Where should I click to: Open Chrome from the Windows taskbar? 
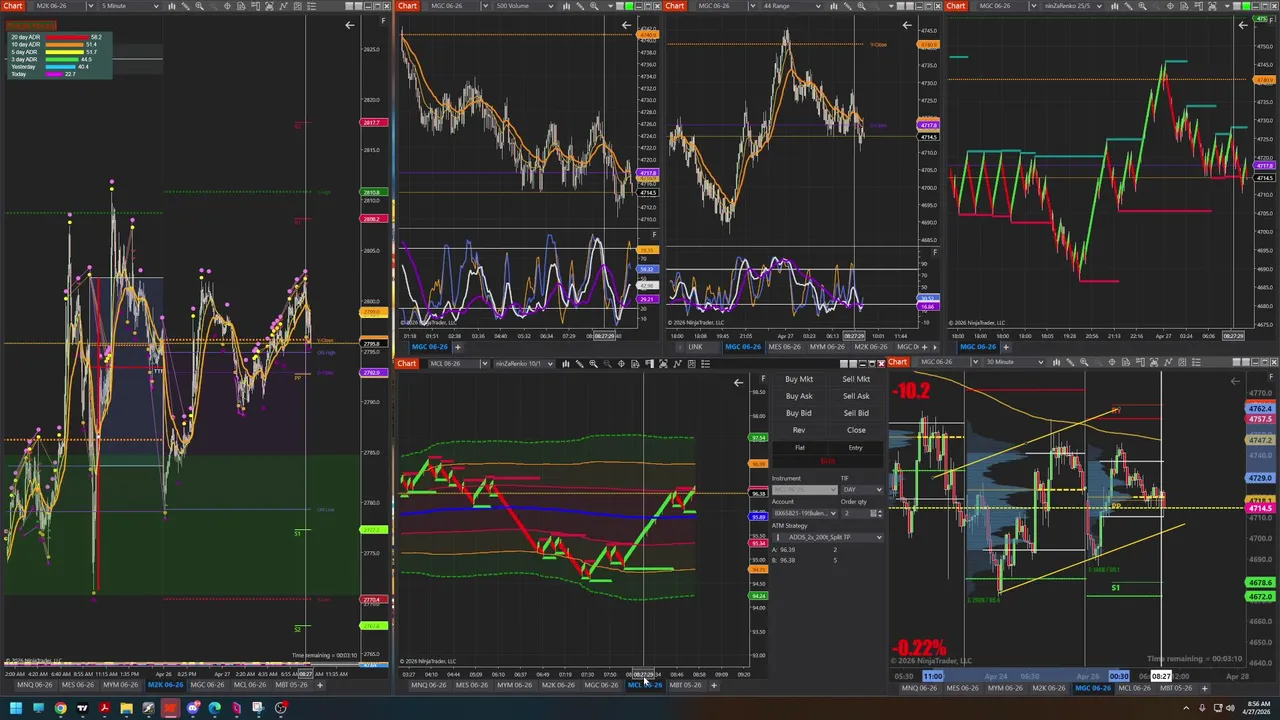tap(61, 708)
